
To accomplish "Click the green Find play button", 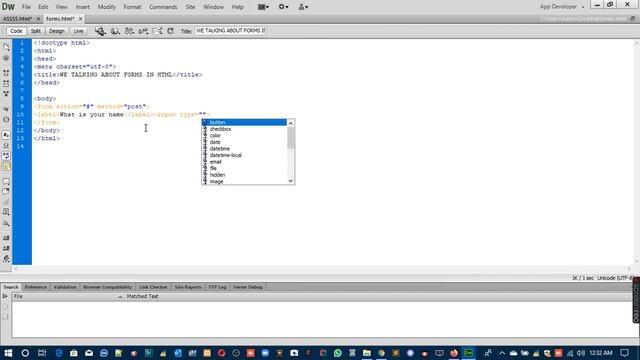I will click(x=5, y=296).
